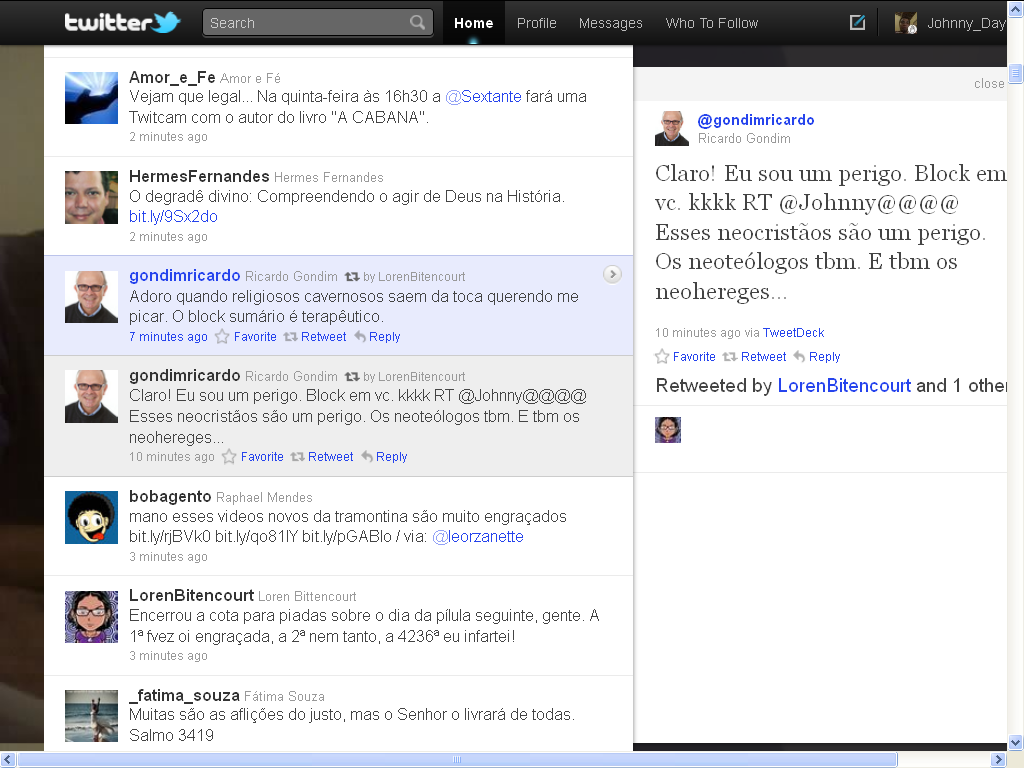Click the reply arrow icon on the 'Claro! Eu sou um perigo' timeline tweet
Image resolution: width=1024 pixels, height=768 pixels.
(367, 456)
